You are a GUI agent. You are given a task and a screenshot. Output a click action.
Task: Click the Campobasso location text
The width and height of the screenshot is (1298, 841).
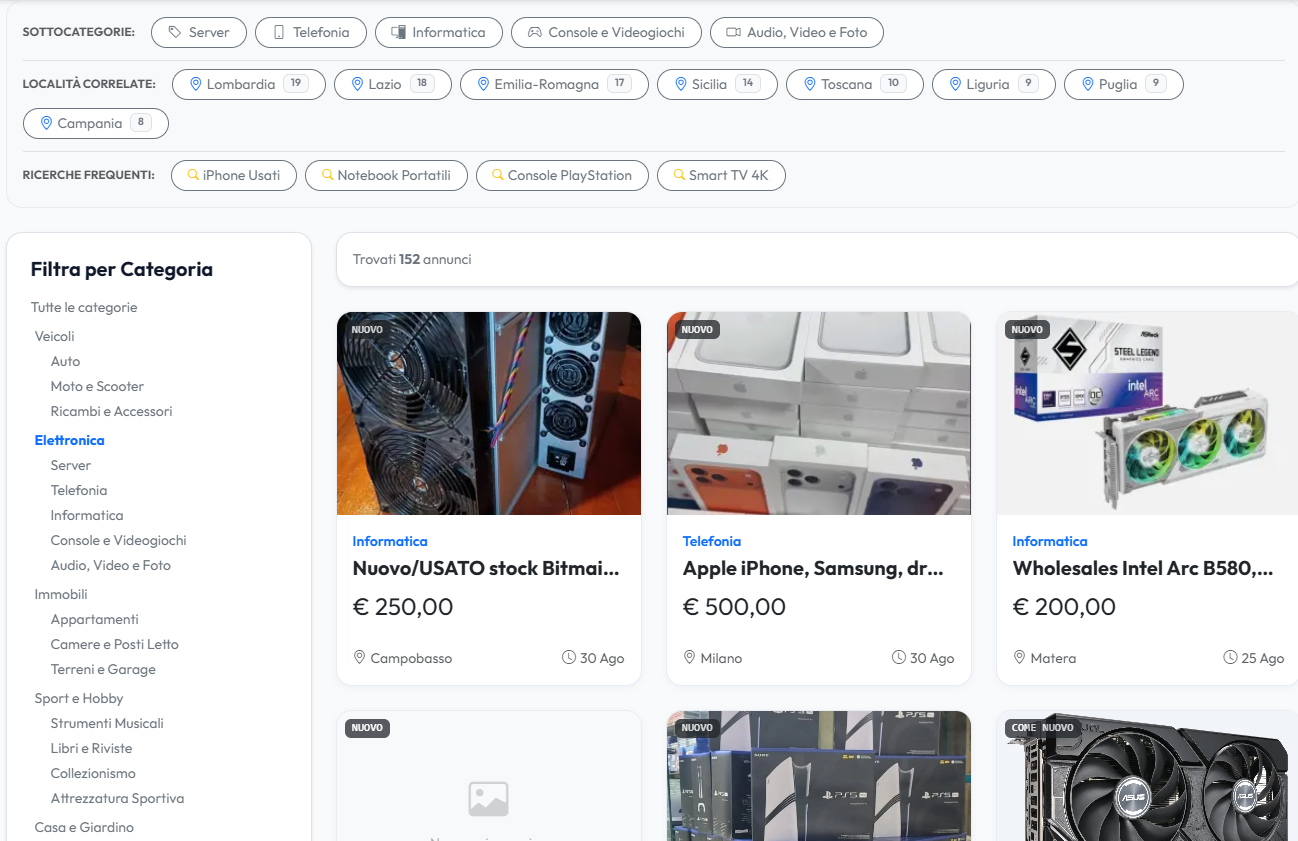pos(411,658)
